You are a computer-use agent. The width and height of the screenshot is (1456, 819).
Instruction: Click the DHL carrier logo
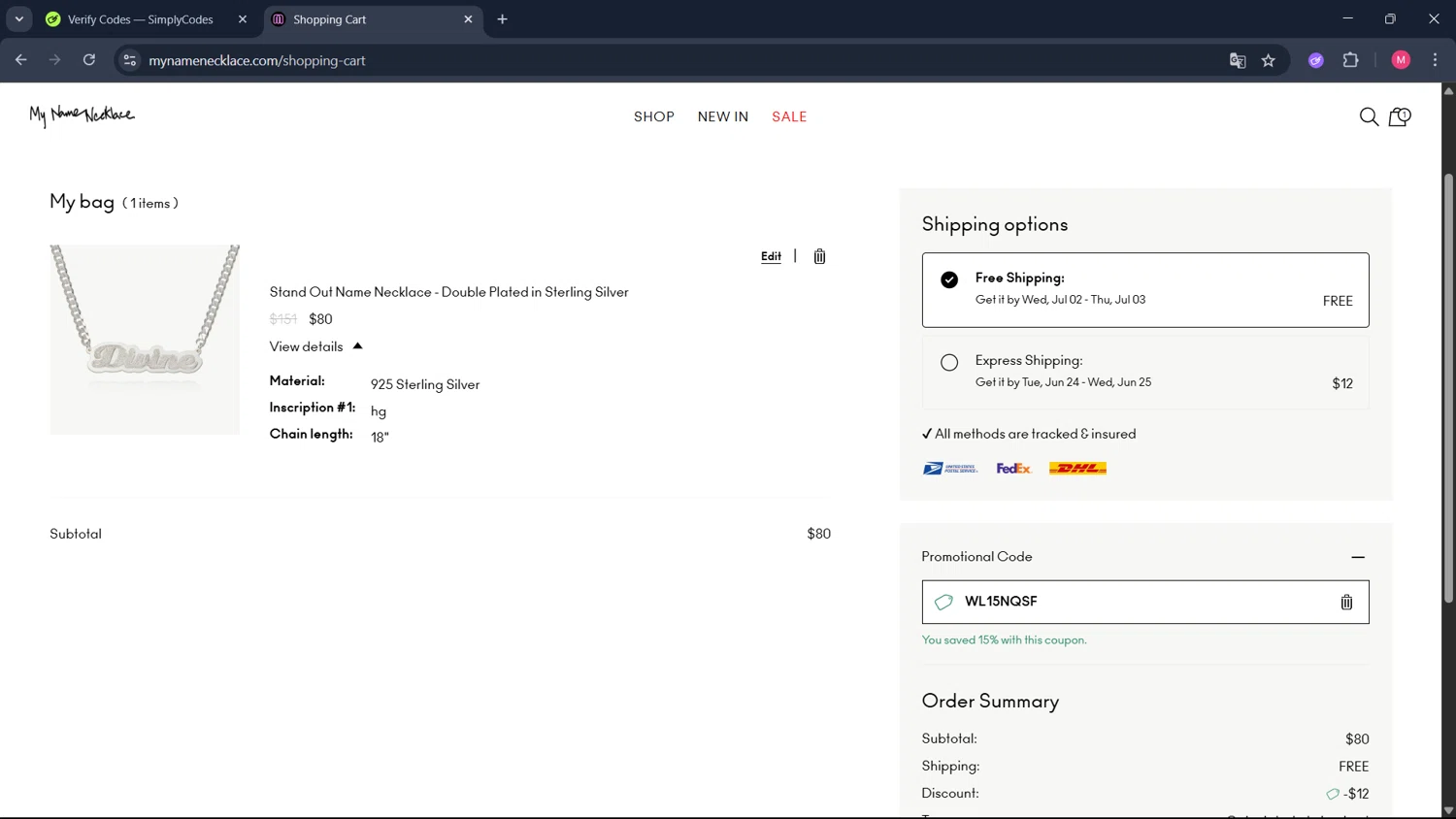pos(1077,469)
